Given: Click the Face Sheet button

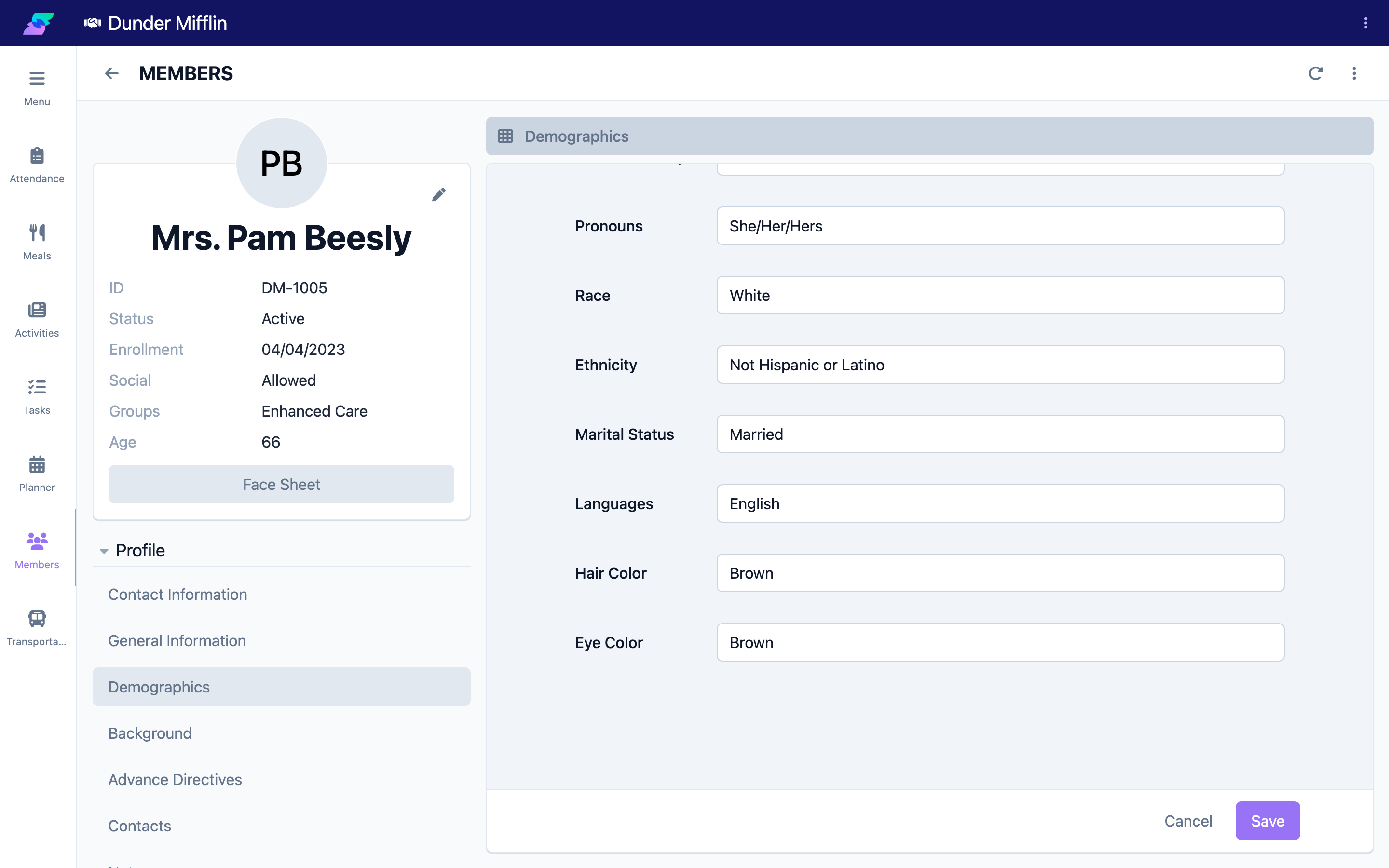Looking at the screenshot, I should (281, 484).
